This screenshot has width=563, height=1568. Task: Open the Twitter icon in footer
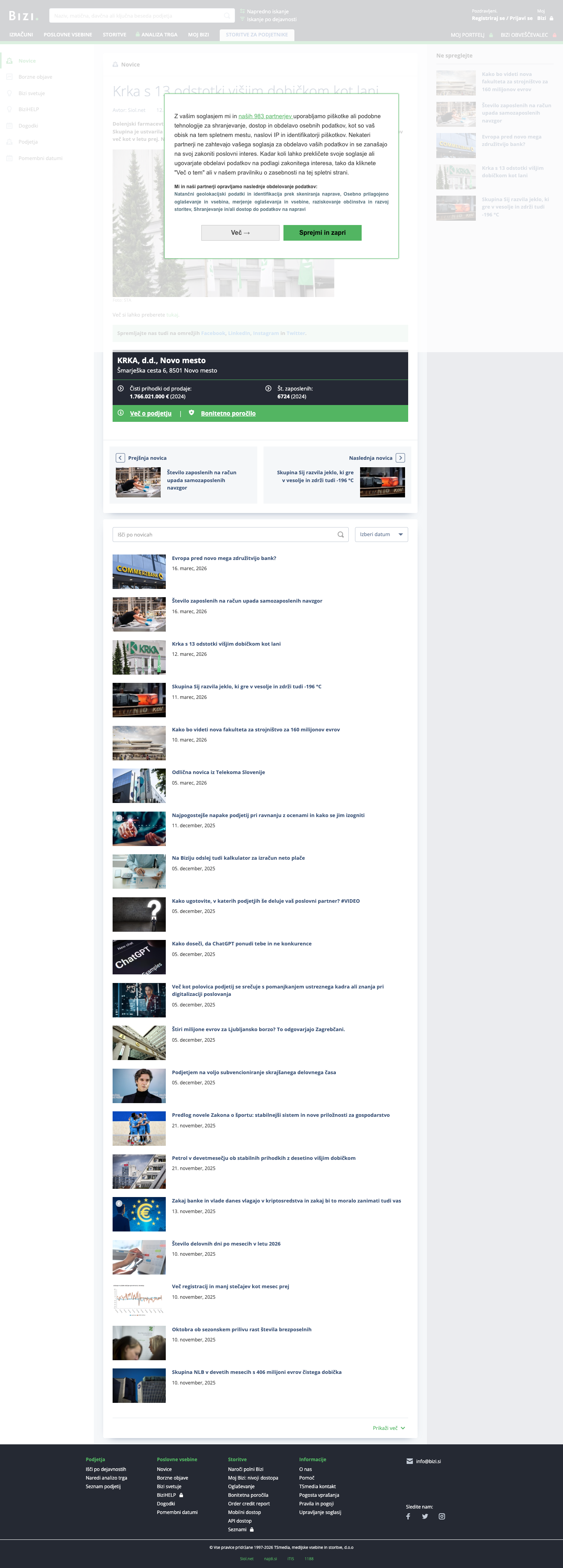425,1516
